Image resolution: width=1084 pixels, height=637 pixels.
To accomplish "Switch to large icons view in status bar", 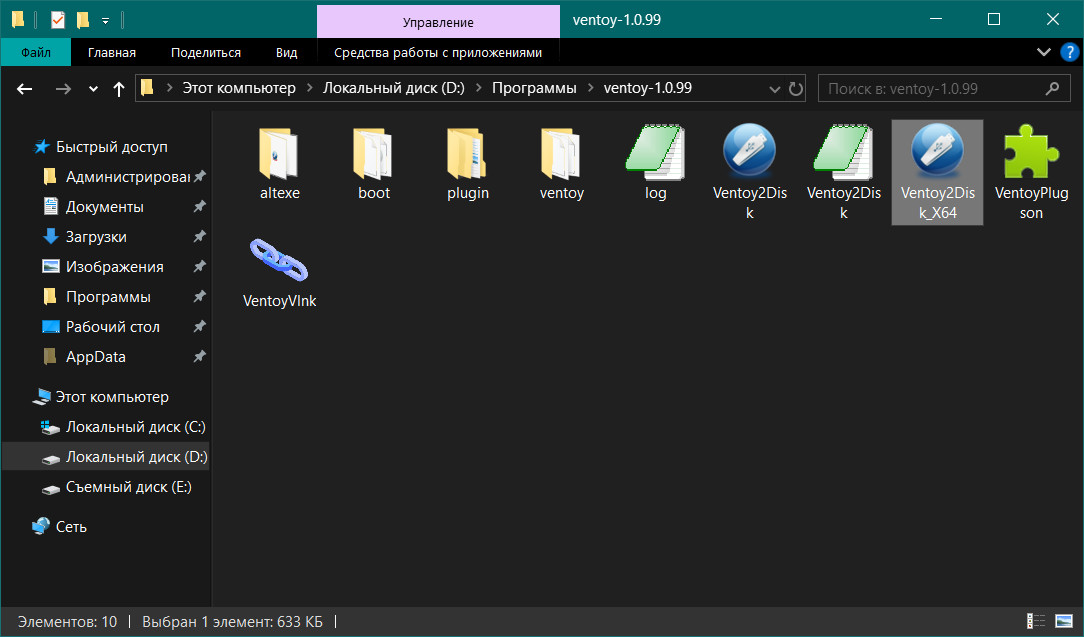I will click(1064, 621).
